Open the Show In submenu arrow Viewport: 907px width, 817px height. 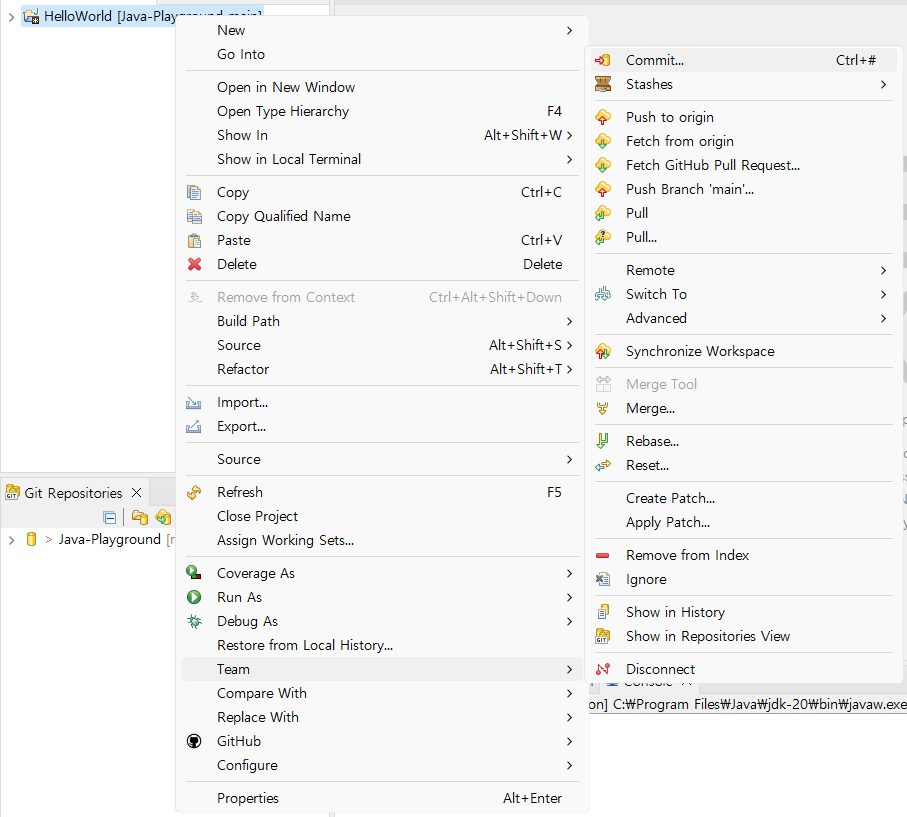point(569,135)
